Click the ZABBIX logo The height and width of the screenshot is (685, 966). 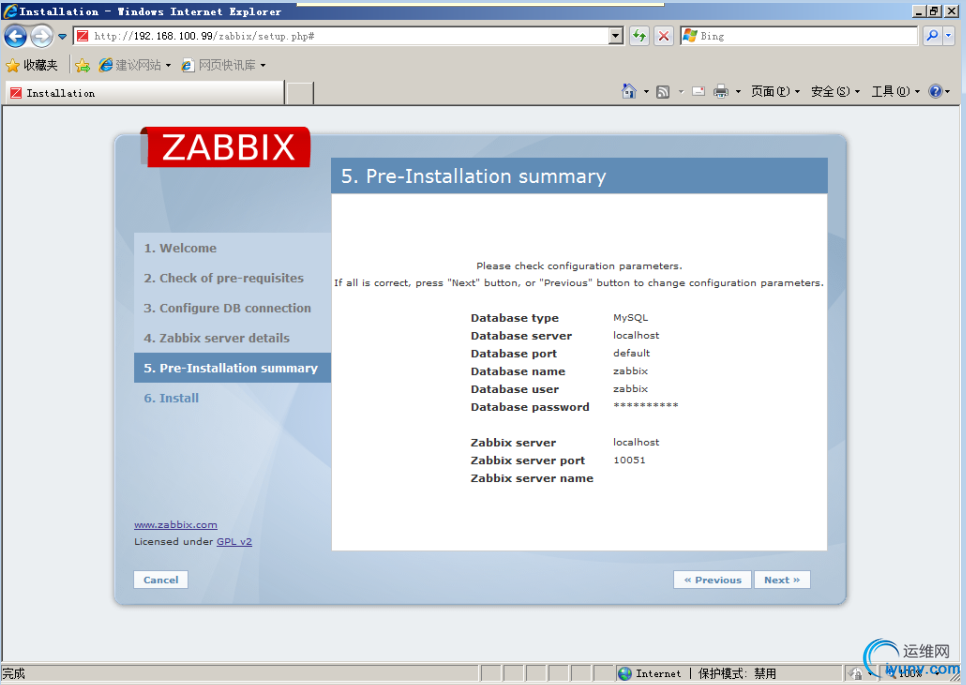click(x=226, y=147)
